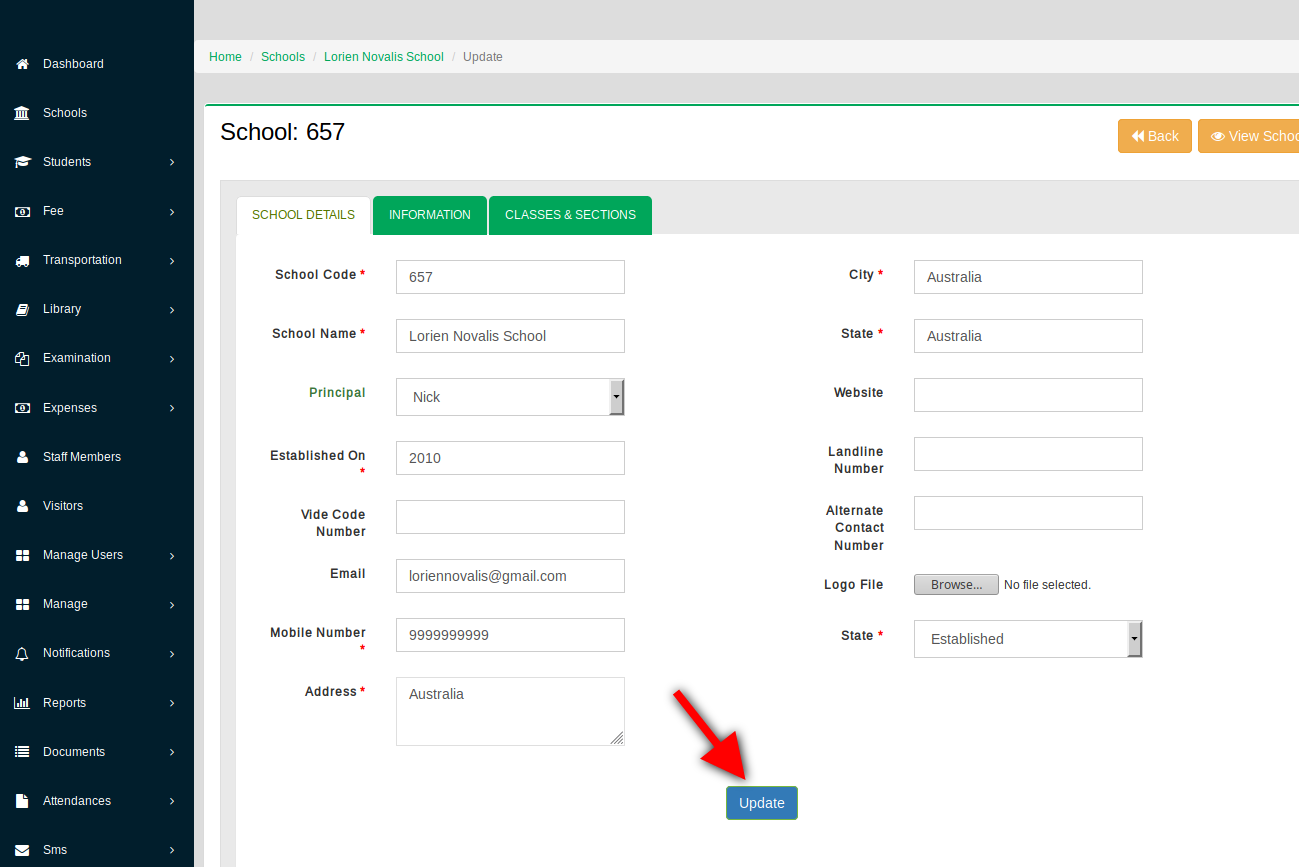The image size is (1299, 867).
Task: Click the Reports bar chart icon
Action: (22, 703)
